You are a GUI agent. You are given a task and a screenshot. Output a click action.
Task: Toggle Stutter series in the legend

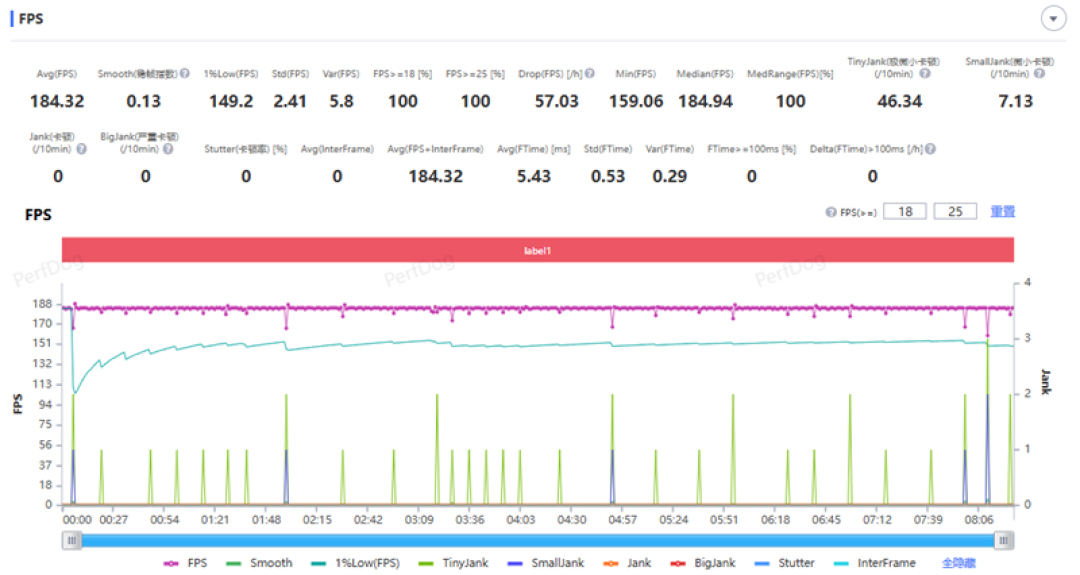pos(785,563)
